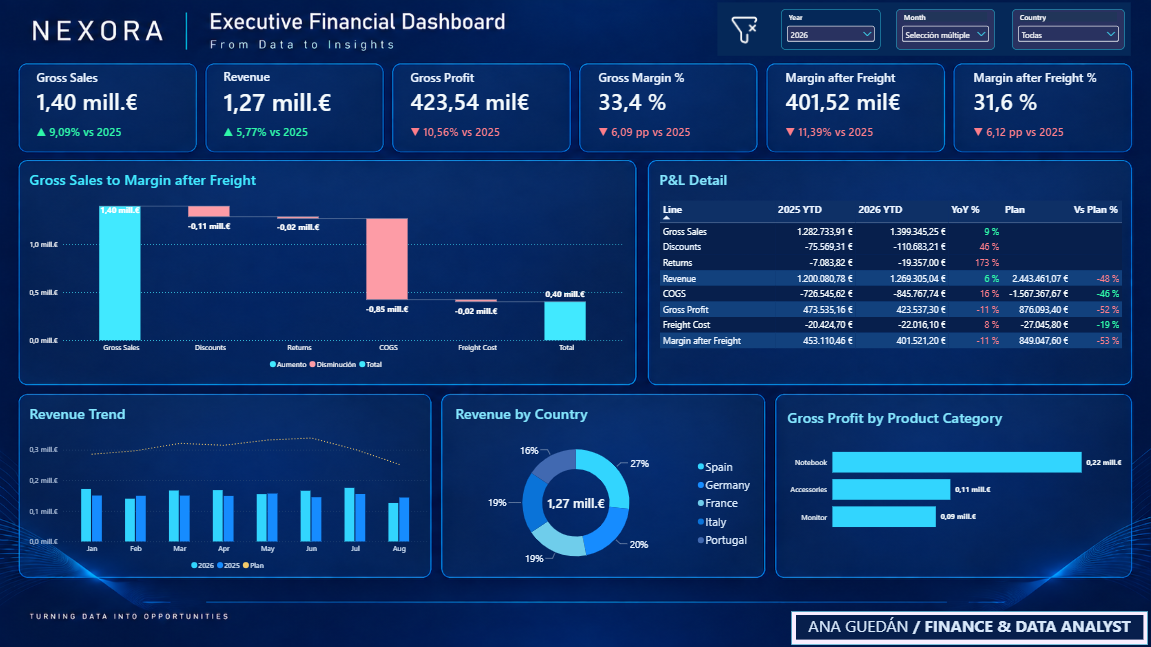Click the Portugal legend item
Screen dimensions: 1151x647
[722, 540]
